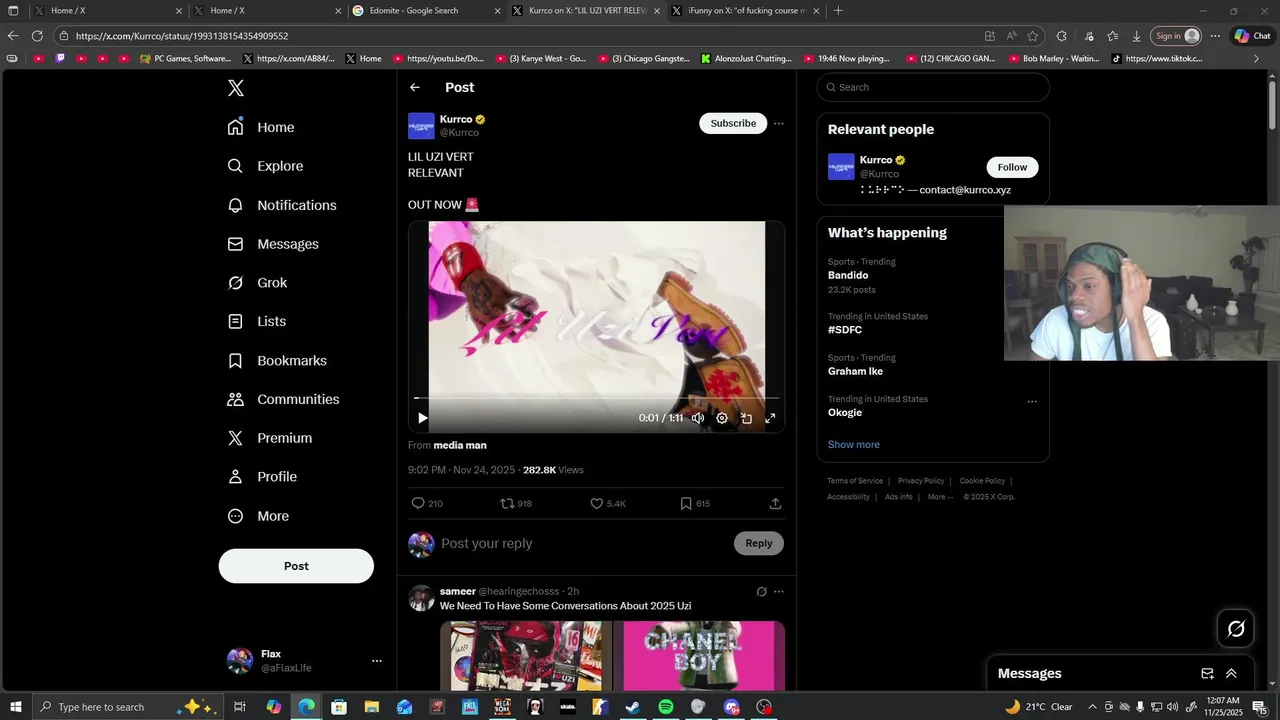Open Notifications in the sidebar
The image size is (1280, 720).
pyautogui.click(x=282, y=205)
